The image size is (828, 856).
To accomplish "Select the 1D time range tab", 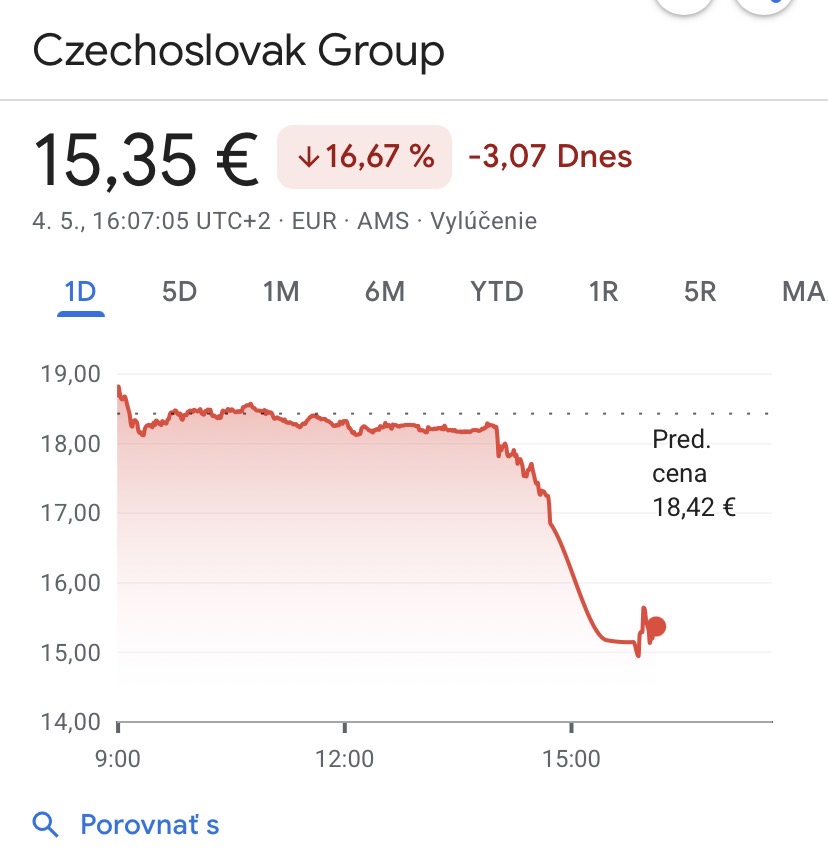I will (80, 292).
